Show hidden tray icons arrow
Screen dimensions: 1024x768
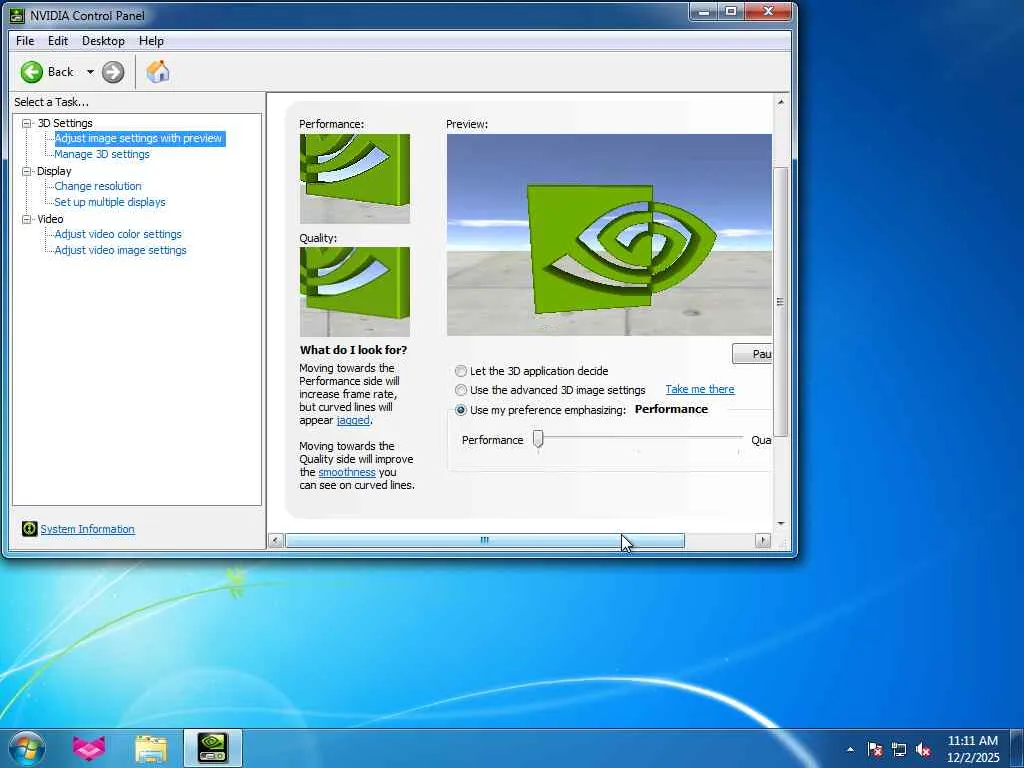pyautogui.click(x=850, y=749)
